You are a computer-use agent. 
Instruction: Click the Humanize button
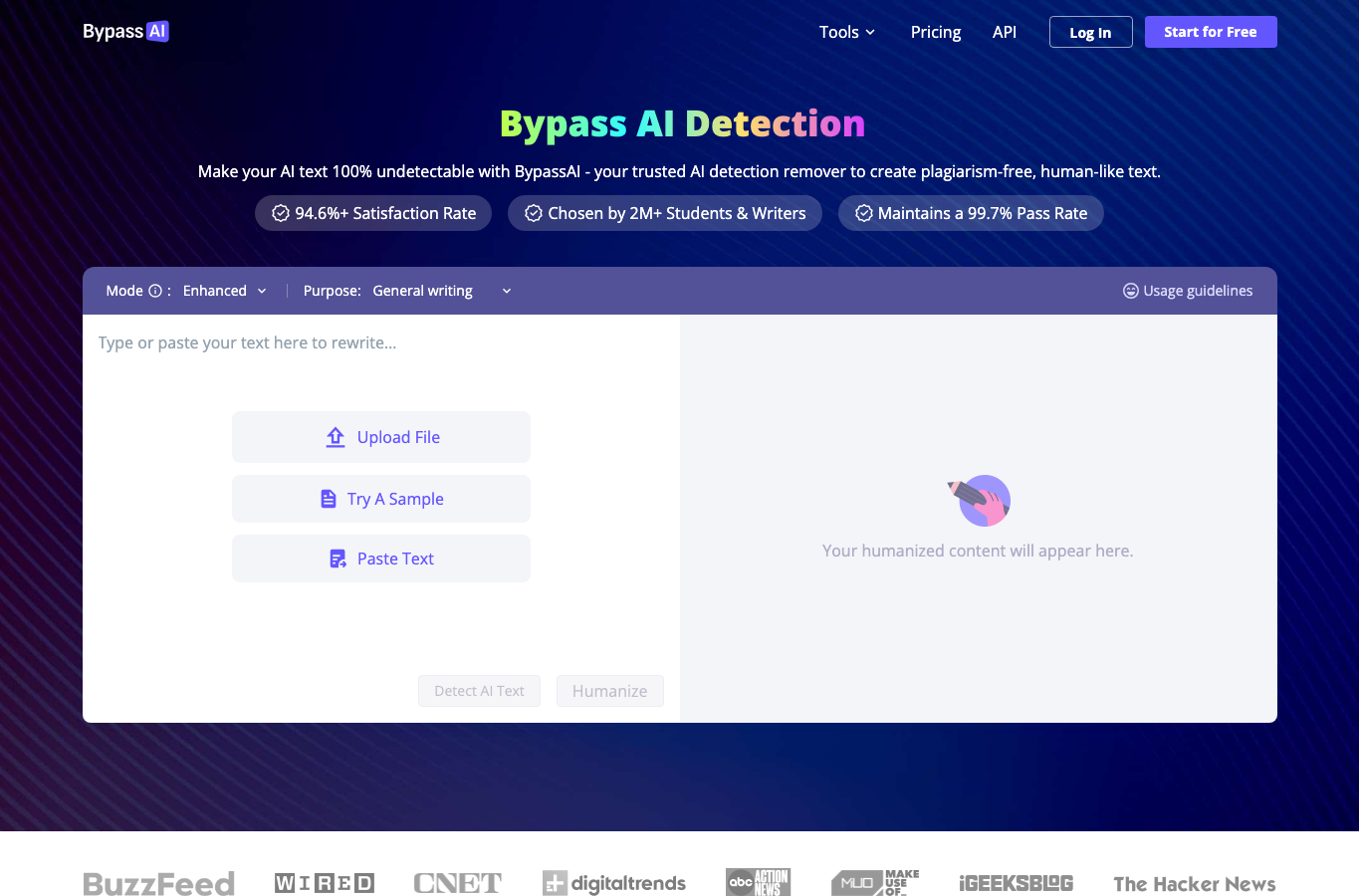610,691
